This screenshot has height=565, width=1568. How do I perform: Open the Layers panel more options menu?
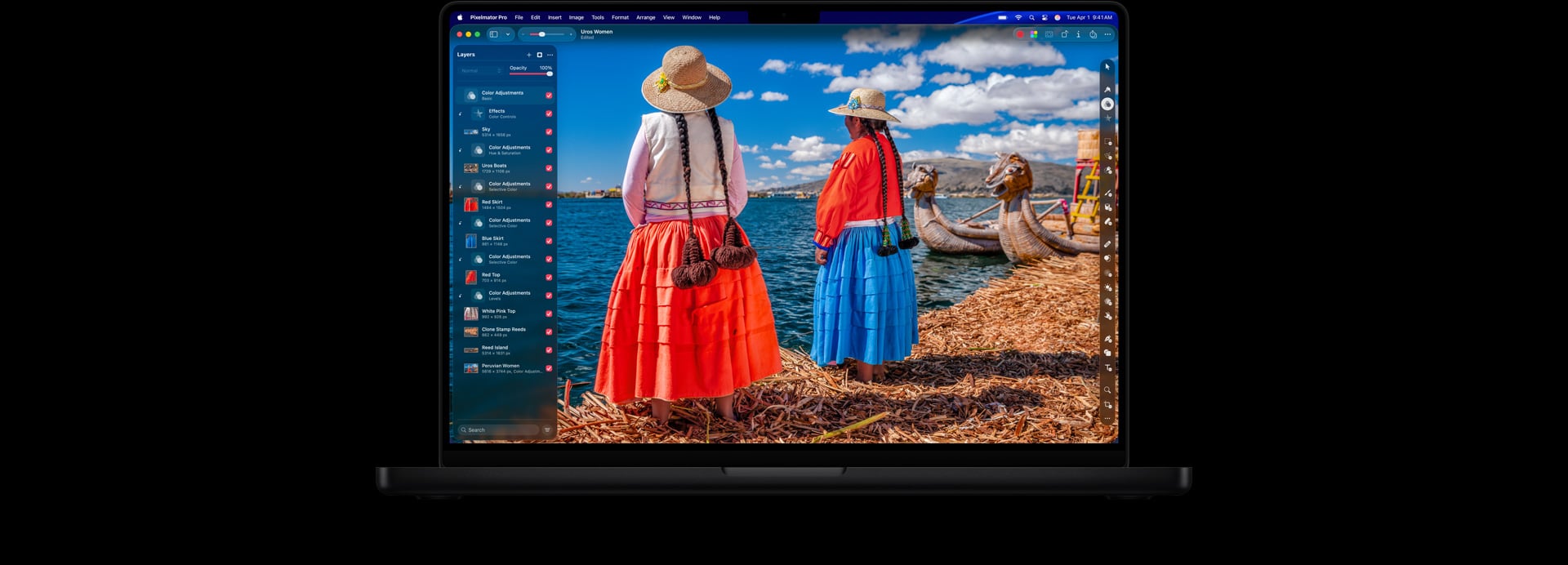tap(550, 55)
